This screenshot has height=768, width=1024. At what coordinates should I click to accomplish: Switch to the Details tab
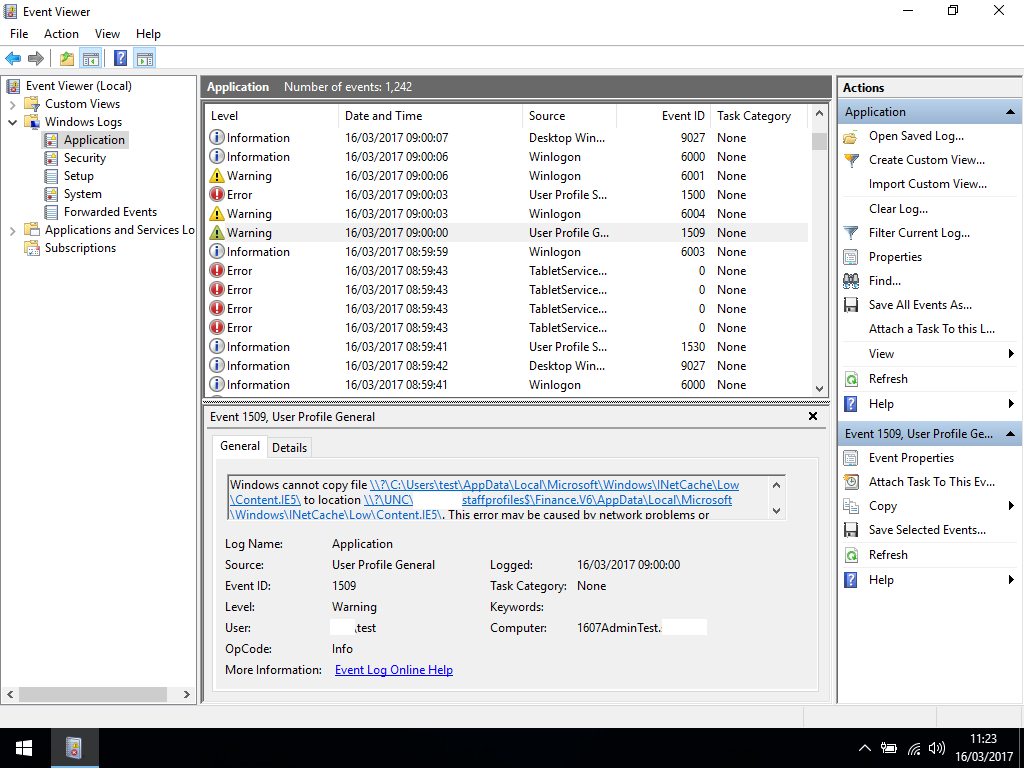289,446
